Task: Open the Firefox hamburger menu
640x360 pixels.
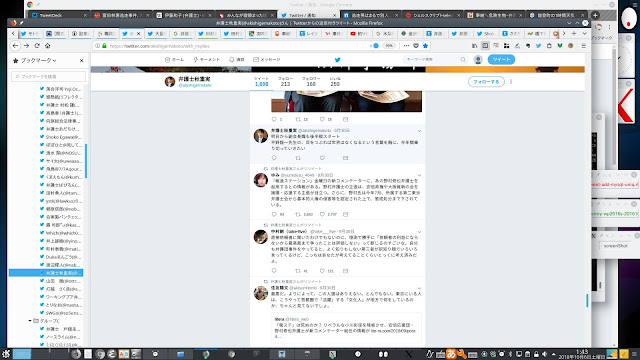Action: 584,46
